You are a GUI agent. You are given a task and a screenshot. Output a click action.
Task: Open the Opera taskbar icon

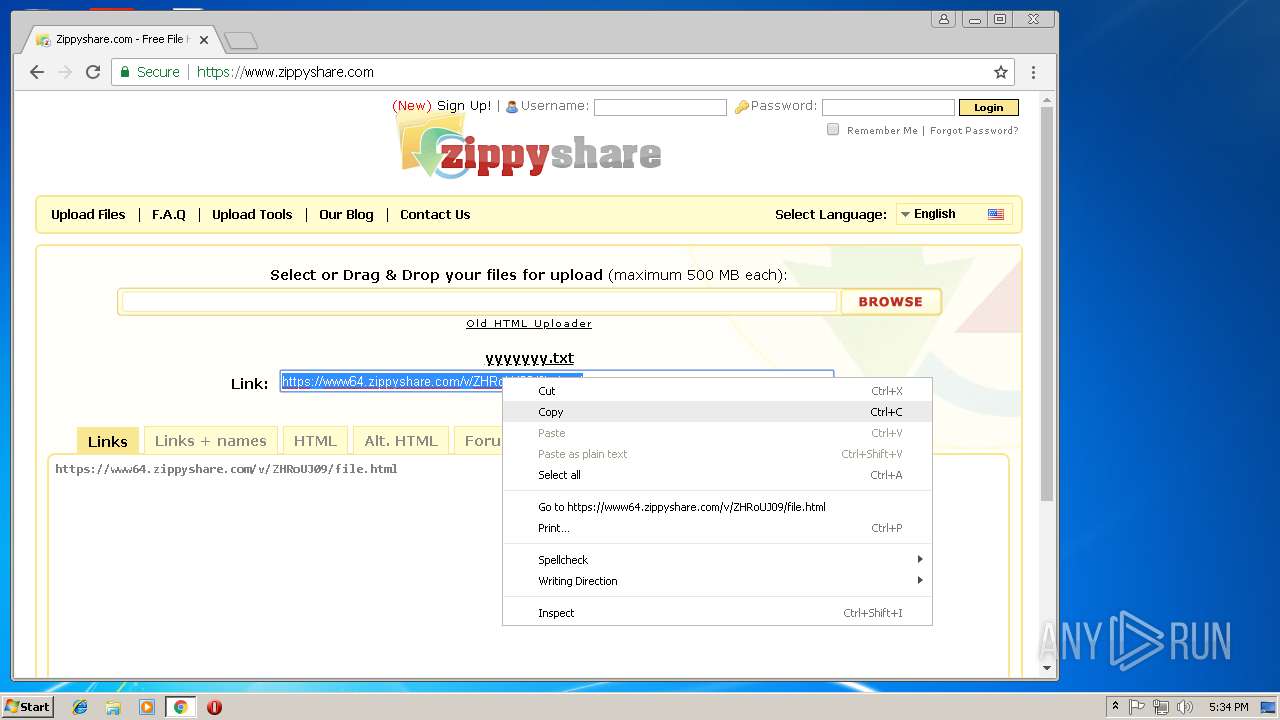click(214, 707)
